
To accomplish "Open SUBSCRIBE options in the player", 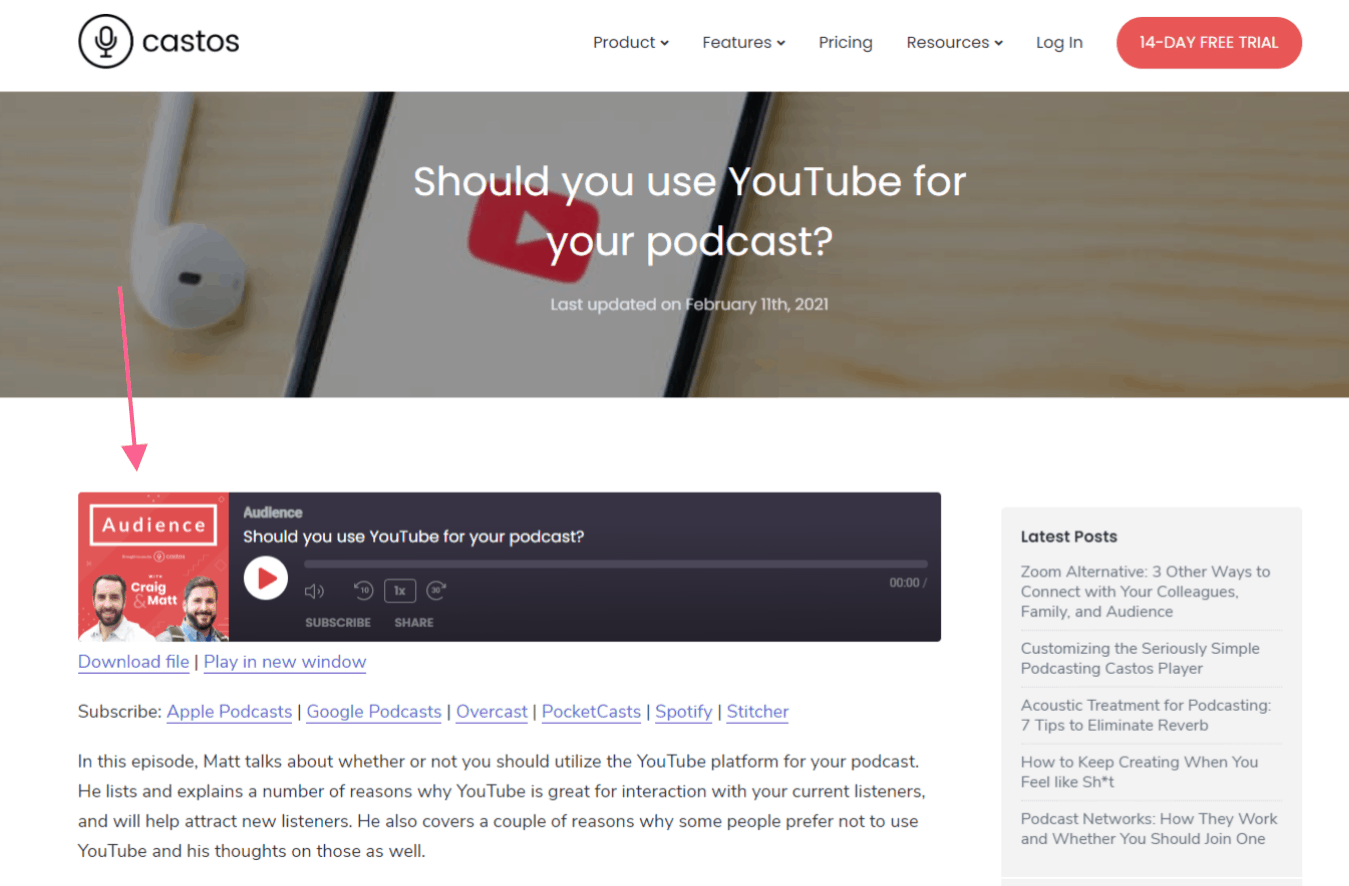I will coord(338,622).
